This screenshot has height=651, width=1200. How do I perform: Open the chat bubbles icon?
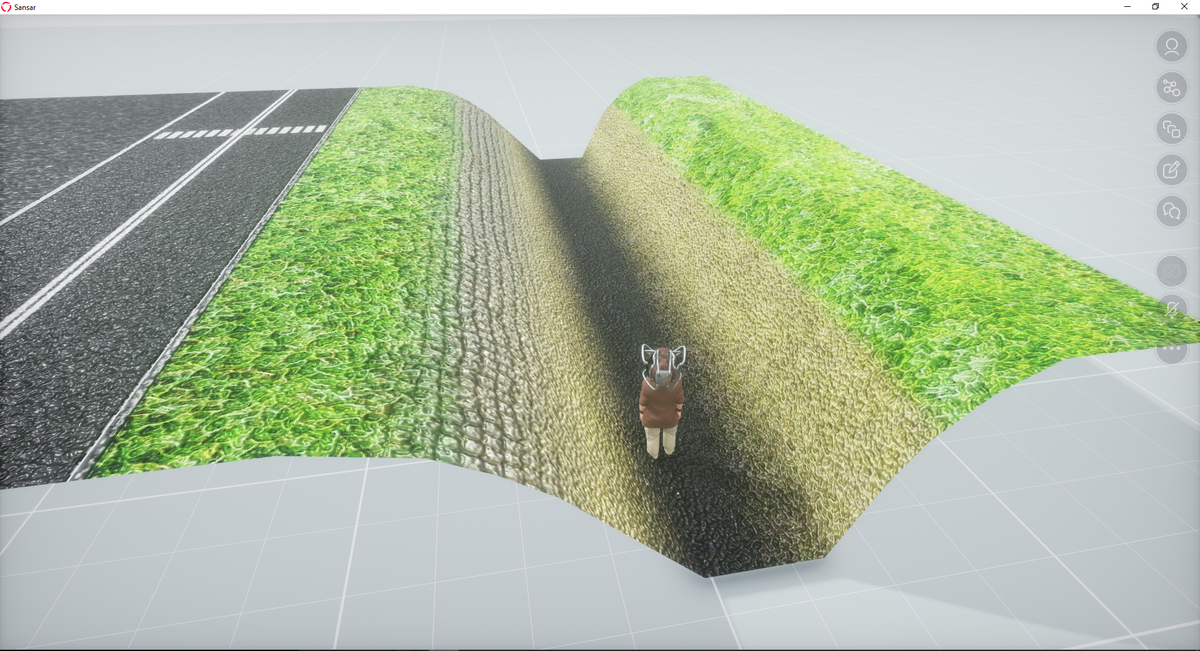pos(1171,211)
